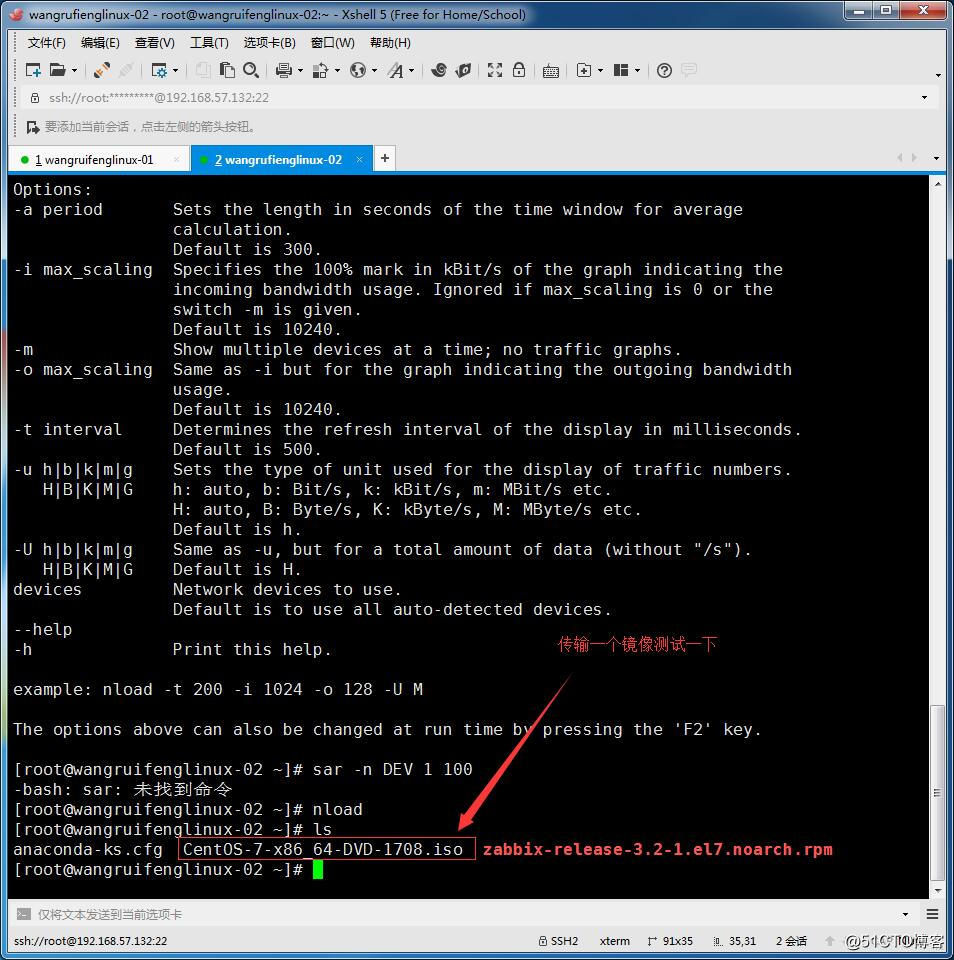Click the New Session icon
This screenshot has width=954, height=960.
click(33, 70)
